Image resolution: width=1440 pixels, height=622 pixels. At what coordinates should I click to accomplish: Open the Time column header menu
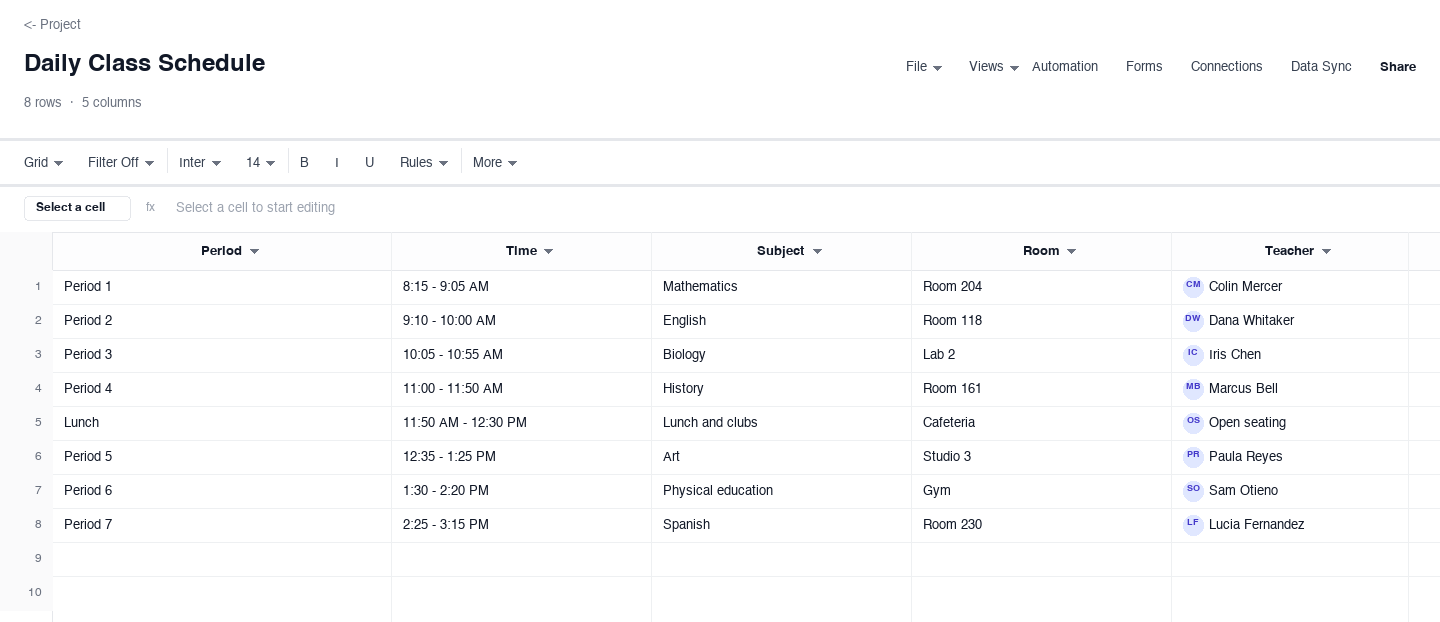[x=548, y=251]
